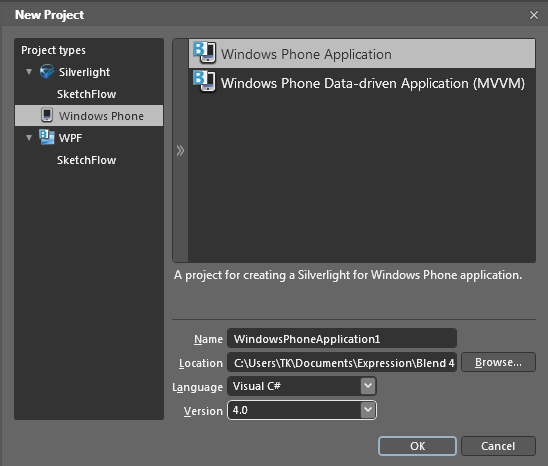Select SketchFlow under WPF

(x=87, y=160)
